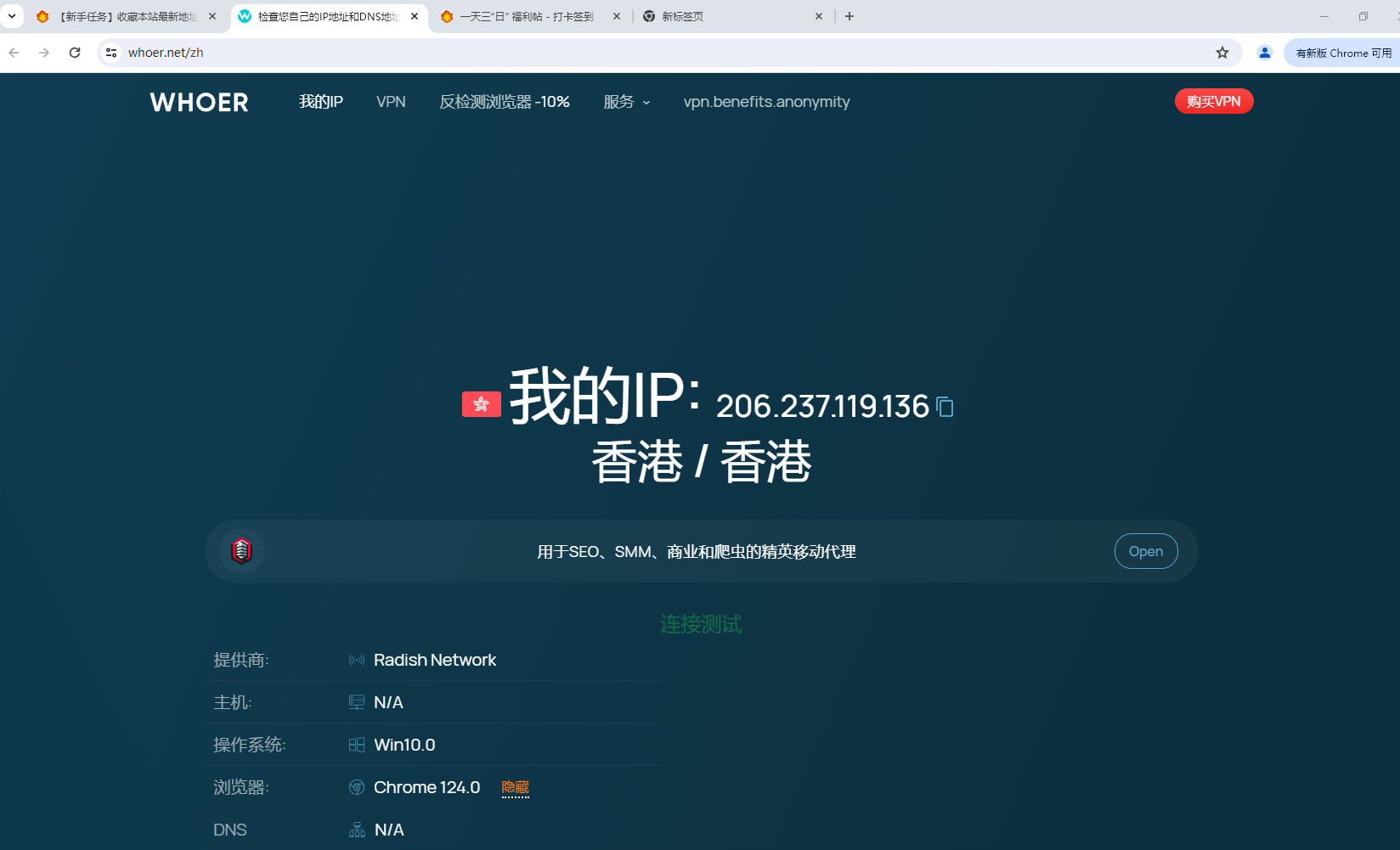Click the host server icon beside N/A
The width and height of the screenshot is (1400, 850).
[x=357, y=702]
